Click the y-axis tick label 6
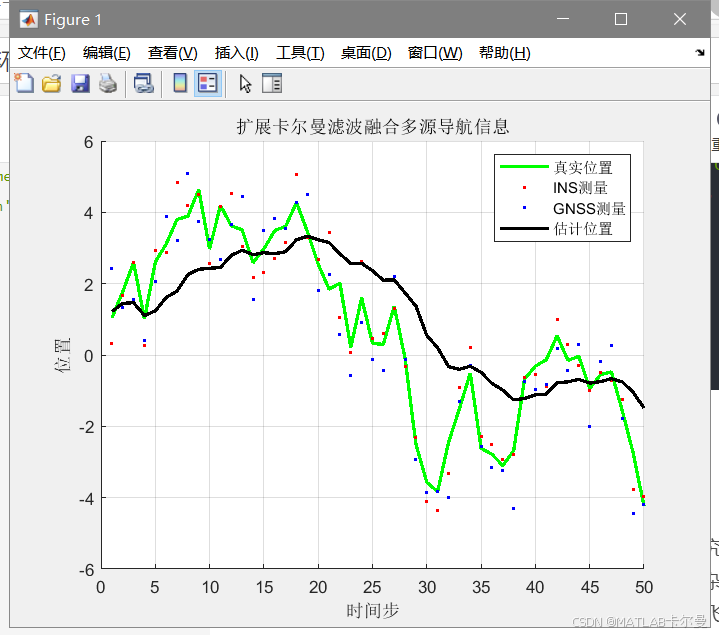The image size is (719, 635). 88,142
